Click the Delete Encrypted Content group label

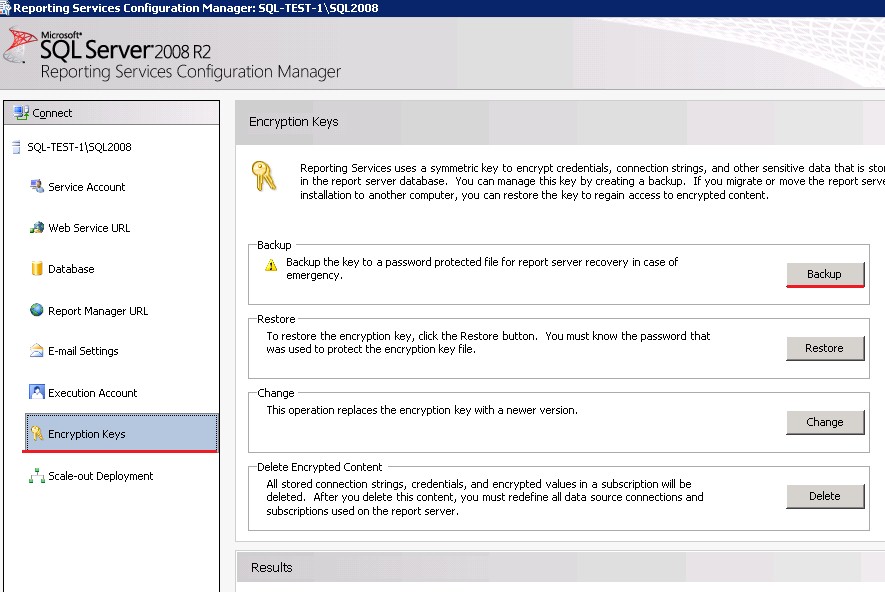point(319,467)
